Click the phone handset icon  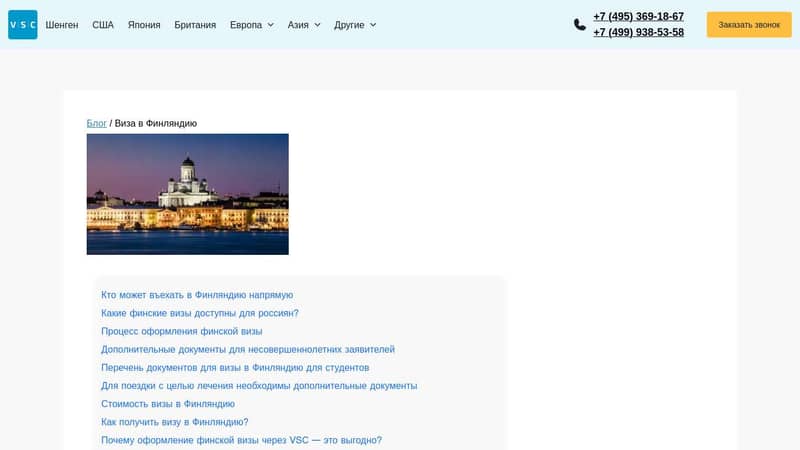[x=580, y=24]
